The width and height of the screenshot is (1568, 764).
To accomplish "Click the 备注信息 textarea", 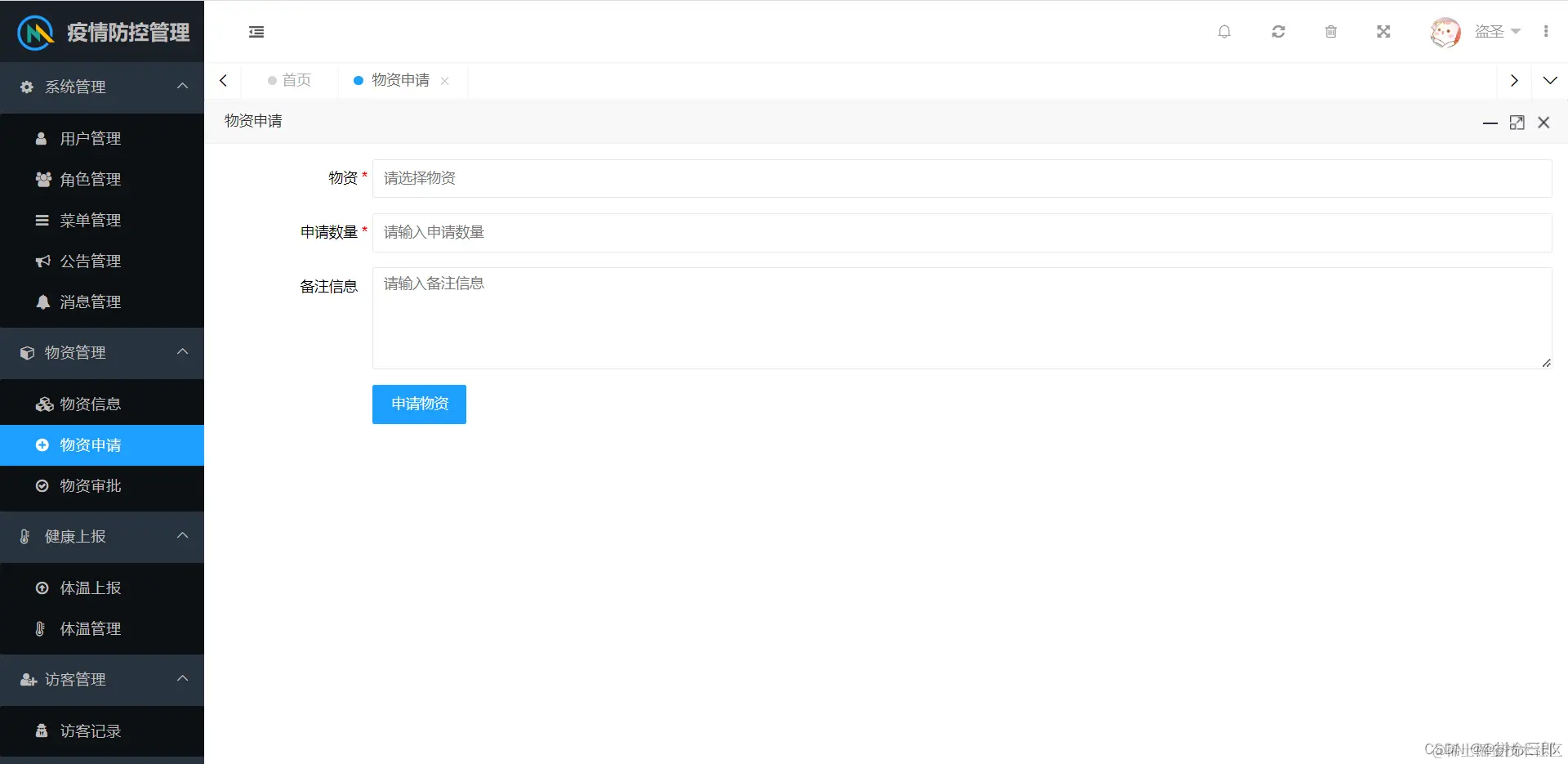I will [962, 318].
